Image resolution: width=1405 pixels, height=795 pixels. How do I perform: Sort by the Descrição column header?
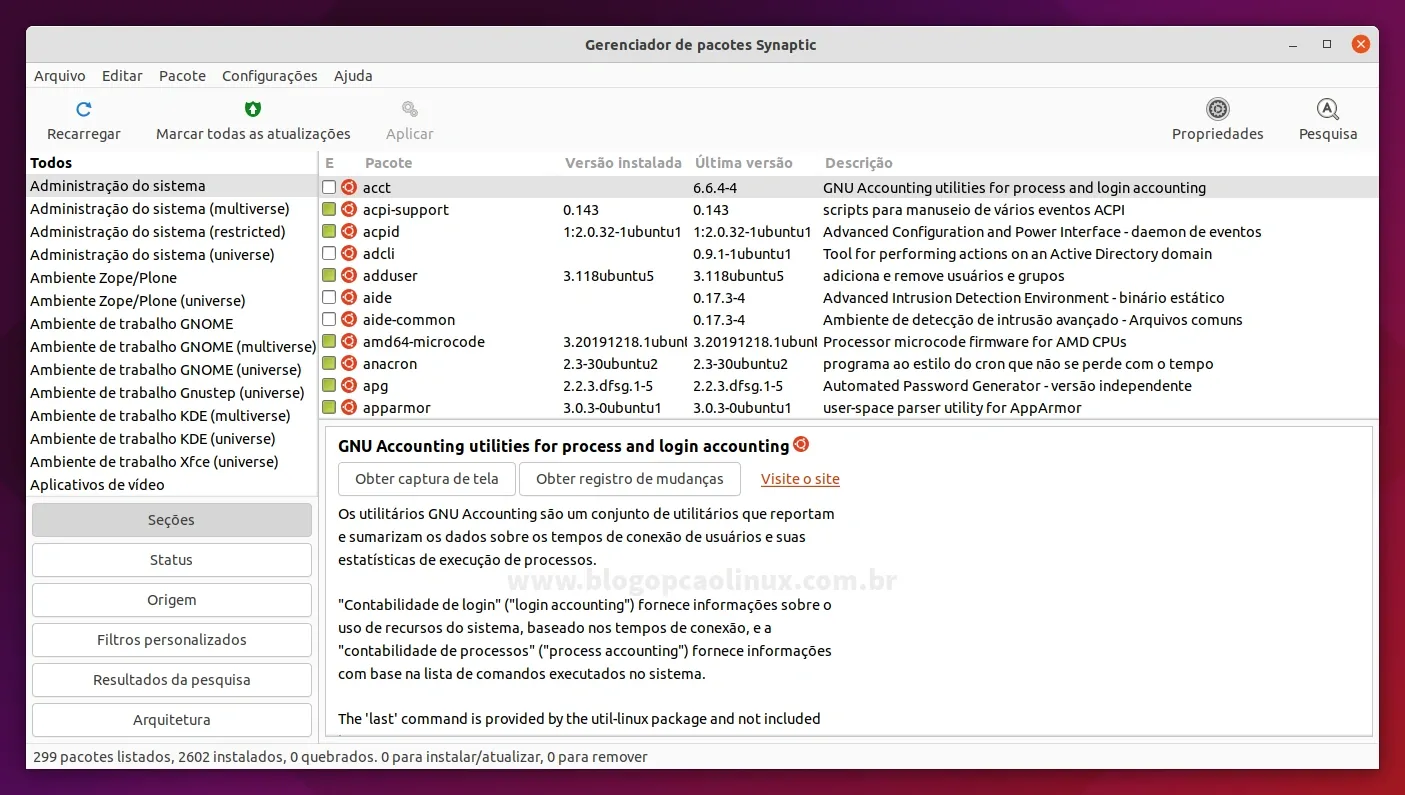pyautogui.click(x=859, y=163)
